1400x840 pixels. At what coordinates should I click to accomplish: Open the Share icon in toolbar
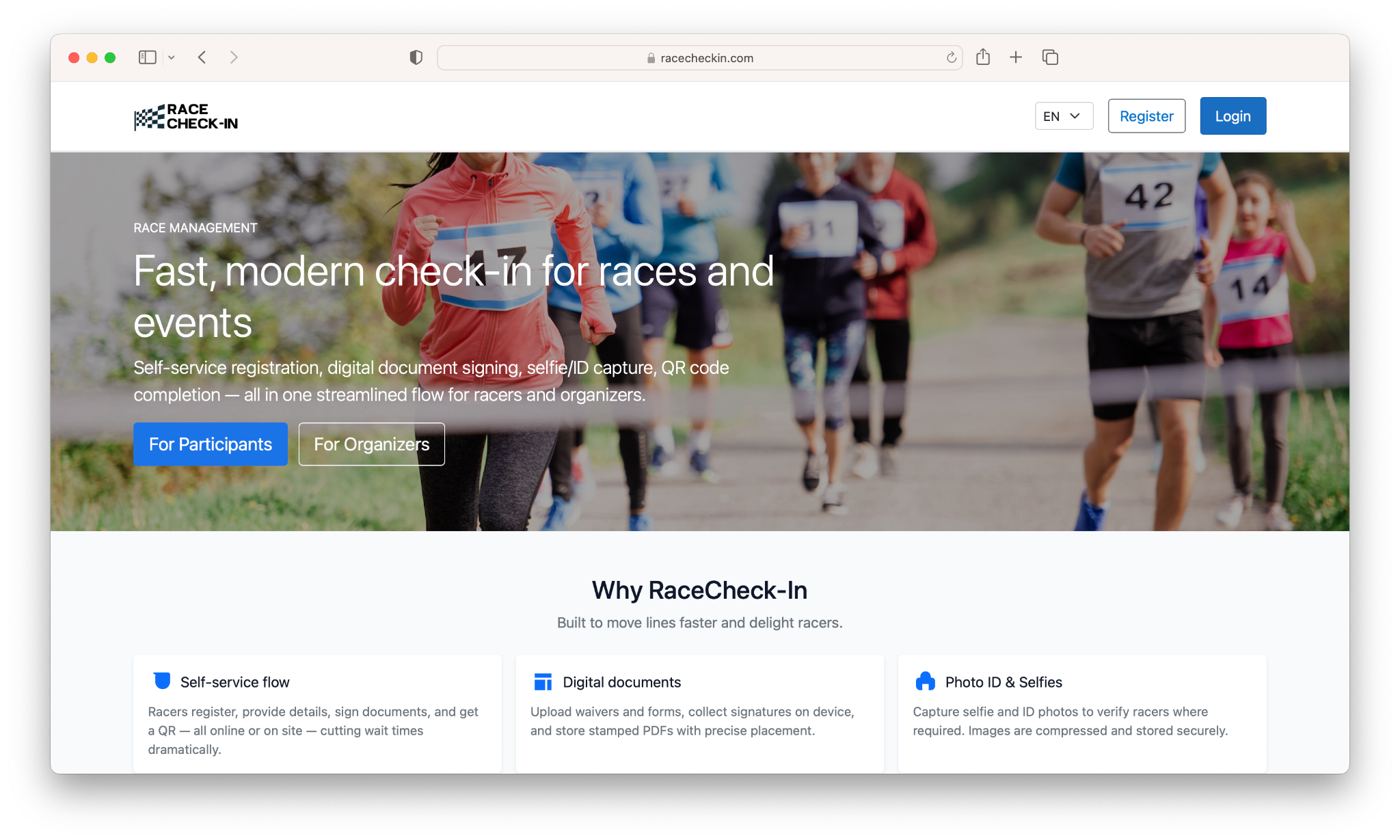pos(983,57)
